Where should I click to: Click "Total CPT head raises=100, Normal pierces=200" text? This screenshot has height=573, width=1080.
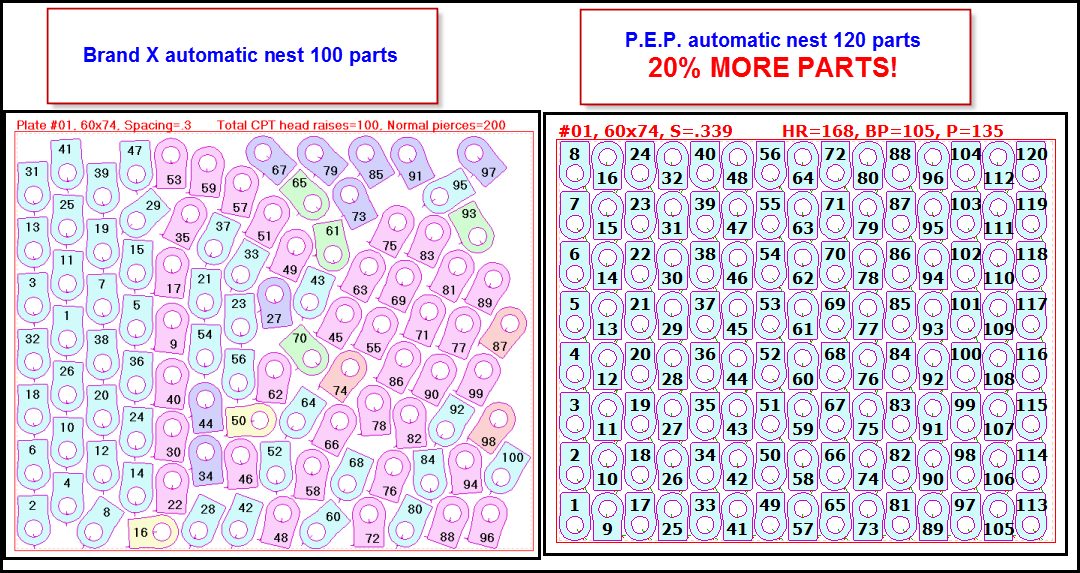coord(361,125)
